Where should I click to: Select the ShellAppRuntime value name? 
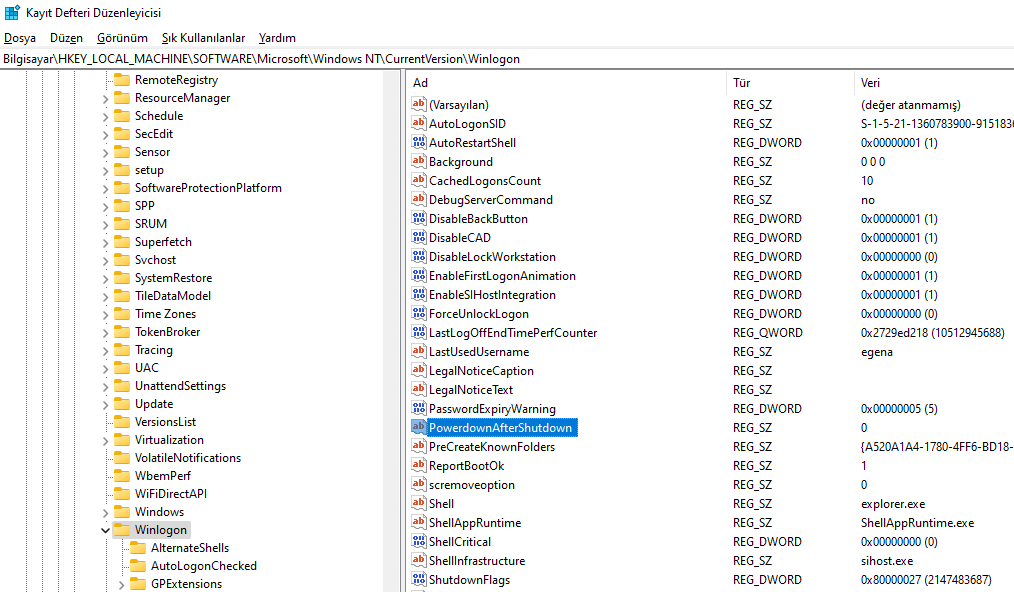[x=475, y=523]
